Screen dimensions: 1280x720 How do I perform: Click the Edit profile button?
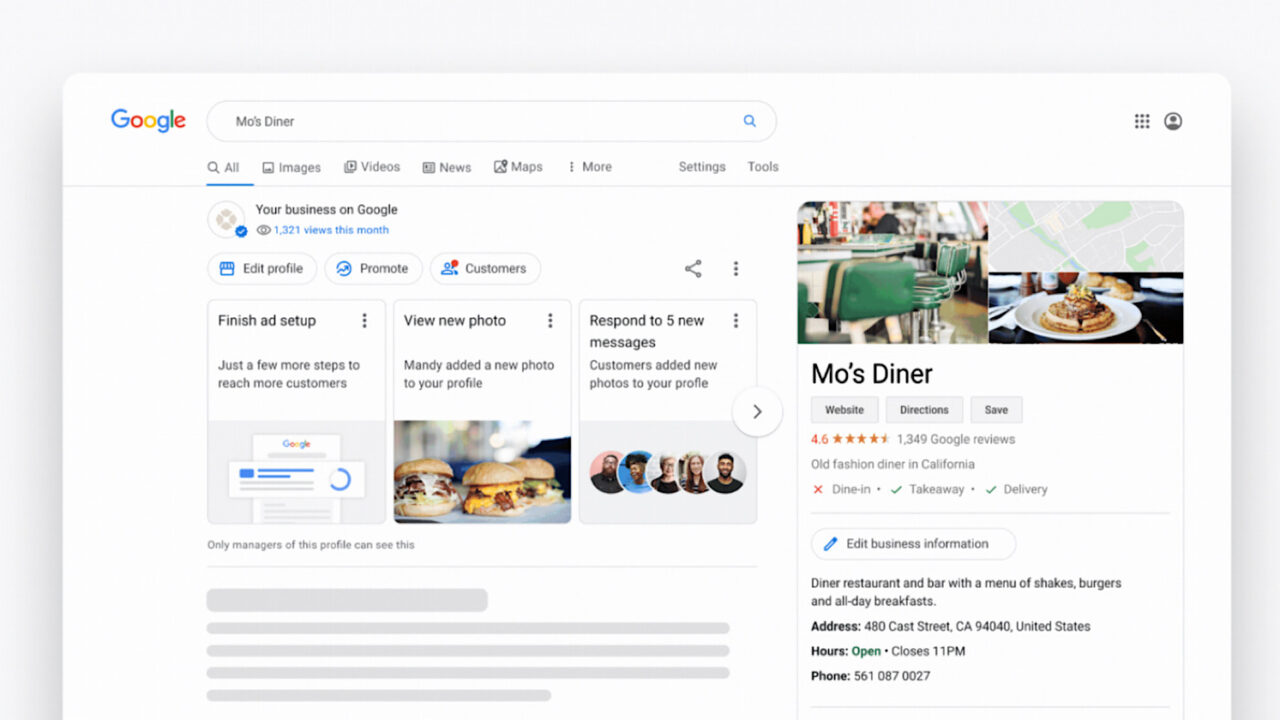tap(262, 268)
